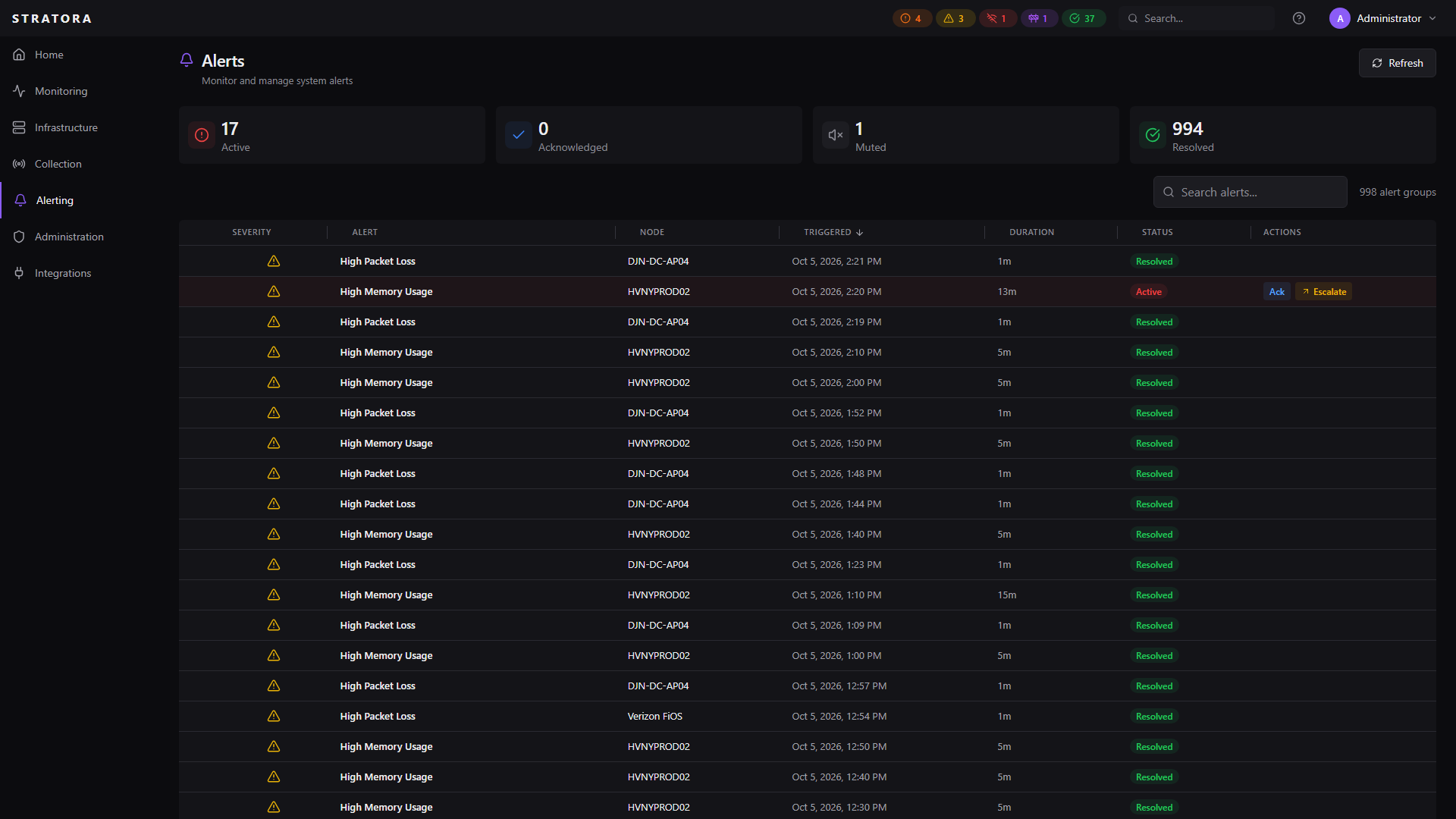Select the Alerting bell icon in the sidebar
The width and height of the screenshot is (1456, 819).
20,200
